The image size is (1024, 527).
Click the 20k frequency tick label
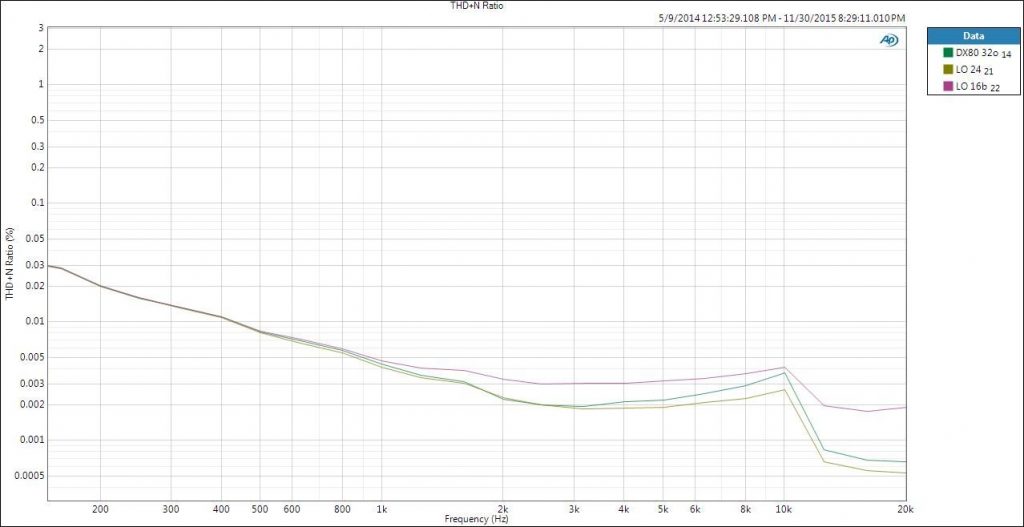tap(905, 509)
